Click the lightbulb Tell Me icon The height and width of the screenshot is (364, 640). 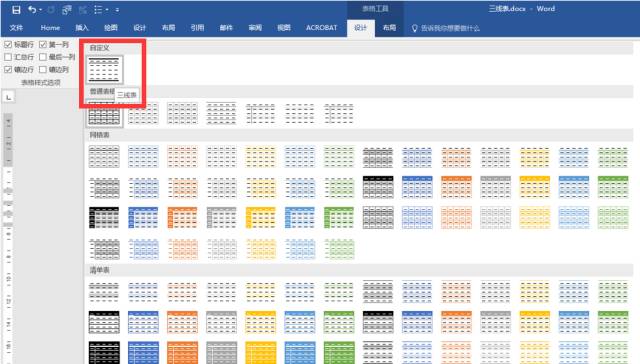click(x=414, y=28)
